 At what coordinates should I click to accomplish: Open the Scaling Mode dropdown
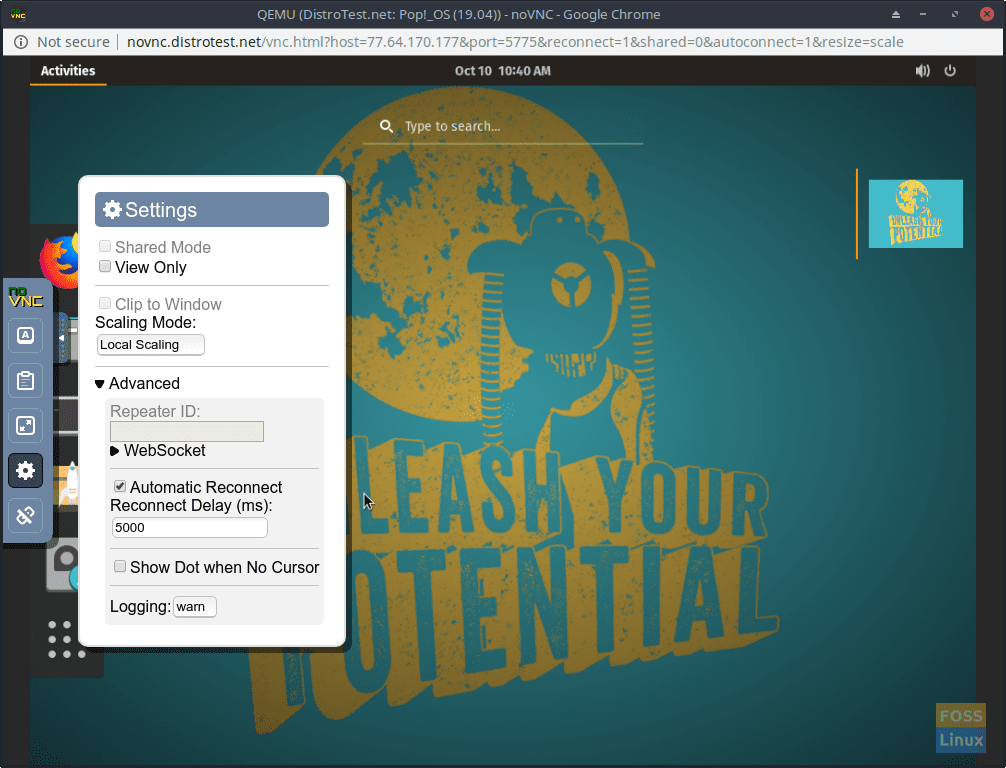(151, 345)
